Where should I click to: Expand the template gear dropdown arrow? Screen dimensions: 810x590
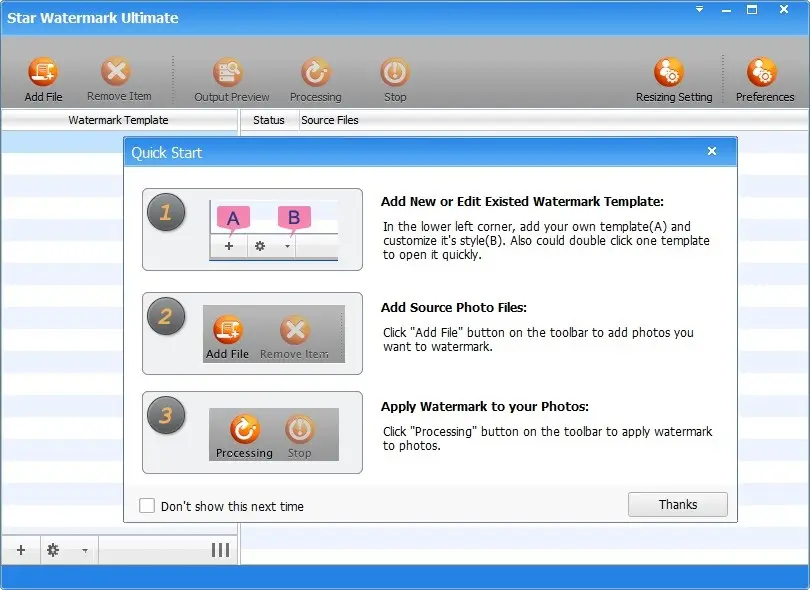click(x=85, y=551)
